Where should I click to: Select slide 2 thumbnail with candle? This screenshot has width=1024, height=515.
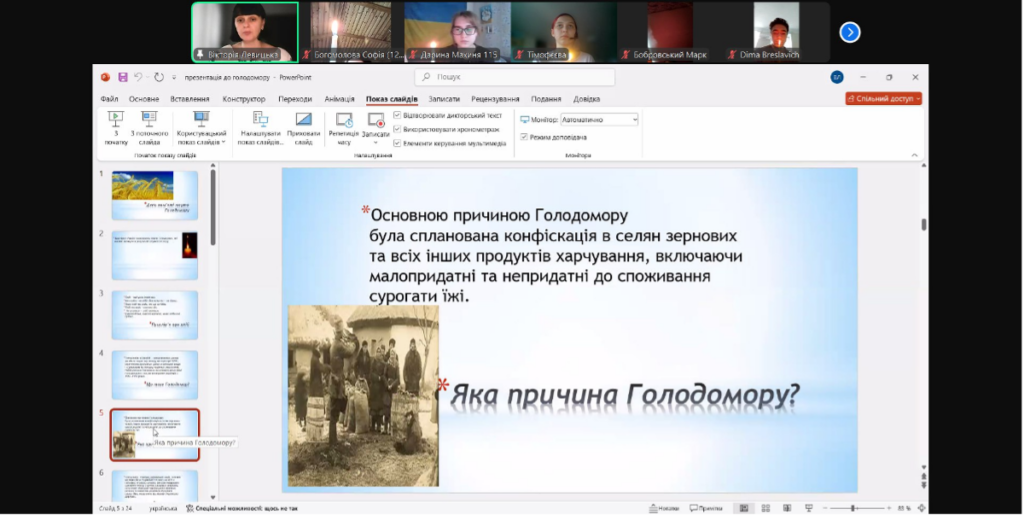coord(155,255)
